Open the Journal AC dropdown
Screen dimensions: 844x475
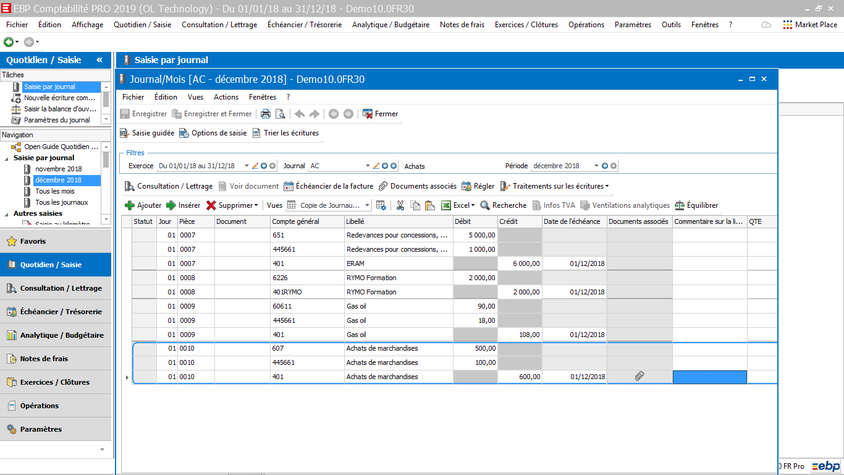point(368,166)
